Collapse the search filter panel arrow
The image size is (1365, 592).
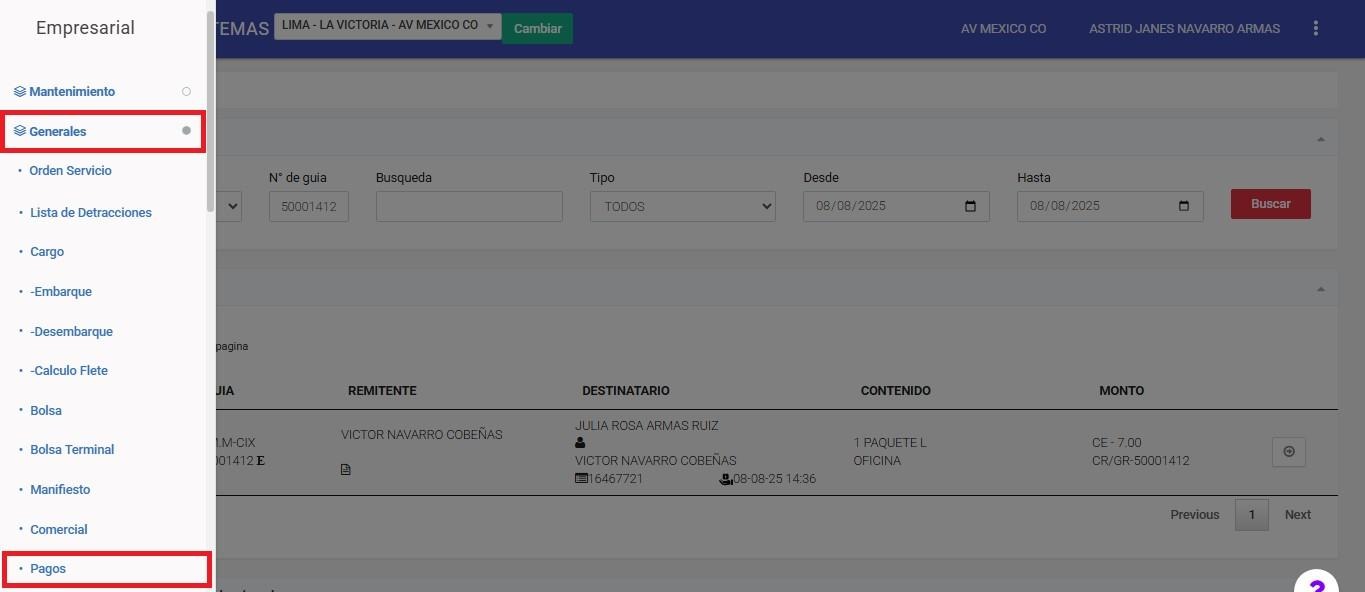click(1320, 139)
